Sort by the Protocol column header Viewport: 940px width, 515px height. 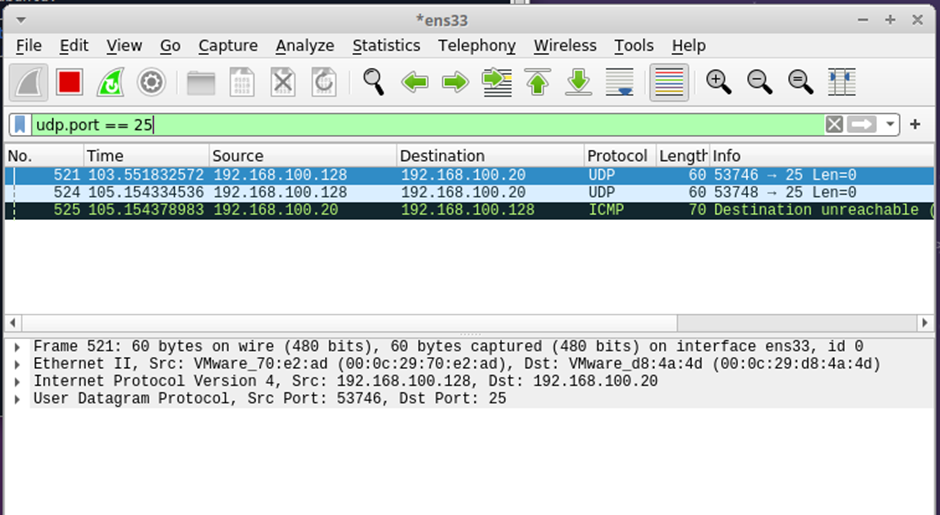click(620, 156)
